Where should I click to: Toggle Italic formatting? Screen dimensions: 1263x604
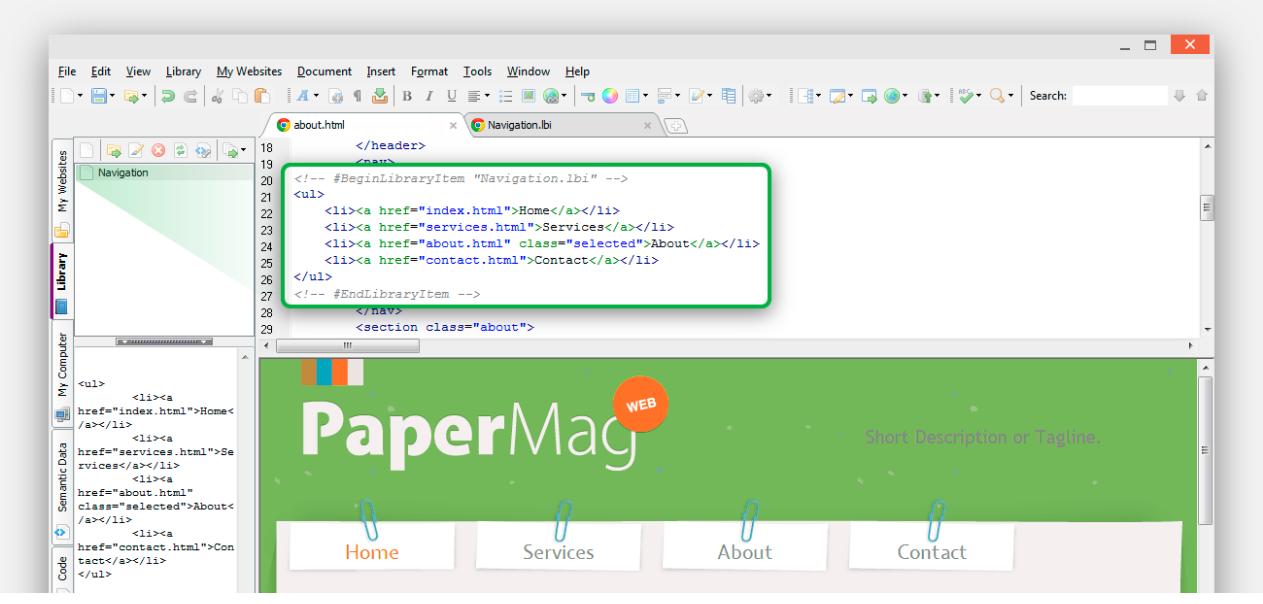429,96
